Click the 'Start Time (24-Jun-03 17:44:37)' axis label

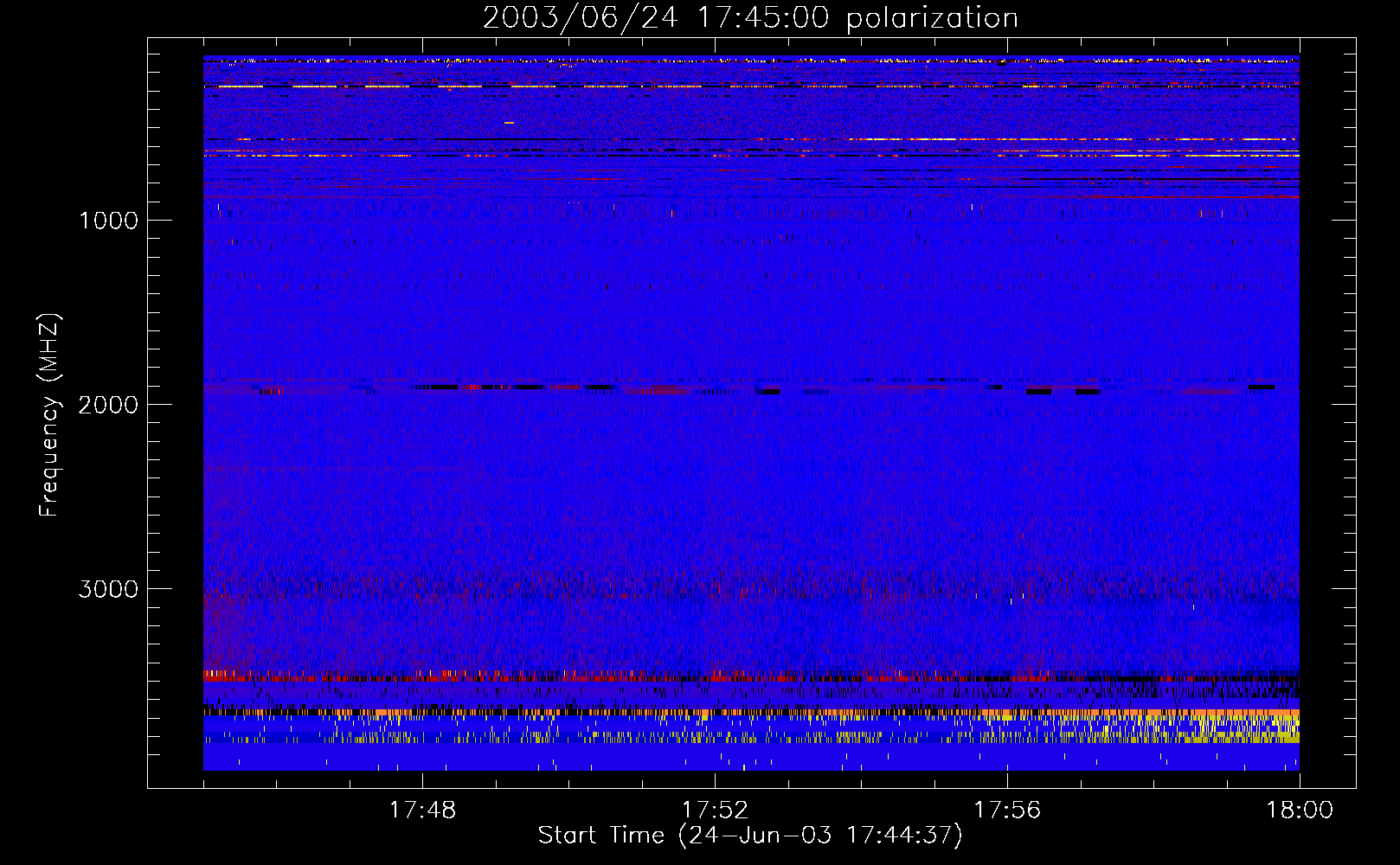click(x=750, y=836)
